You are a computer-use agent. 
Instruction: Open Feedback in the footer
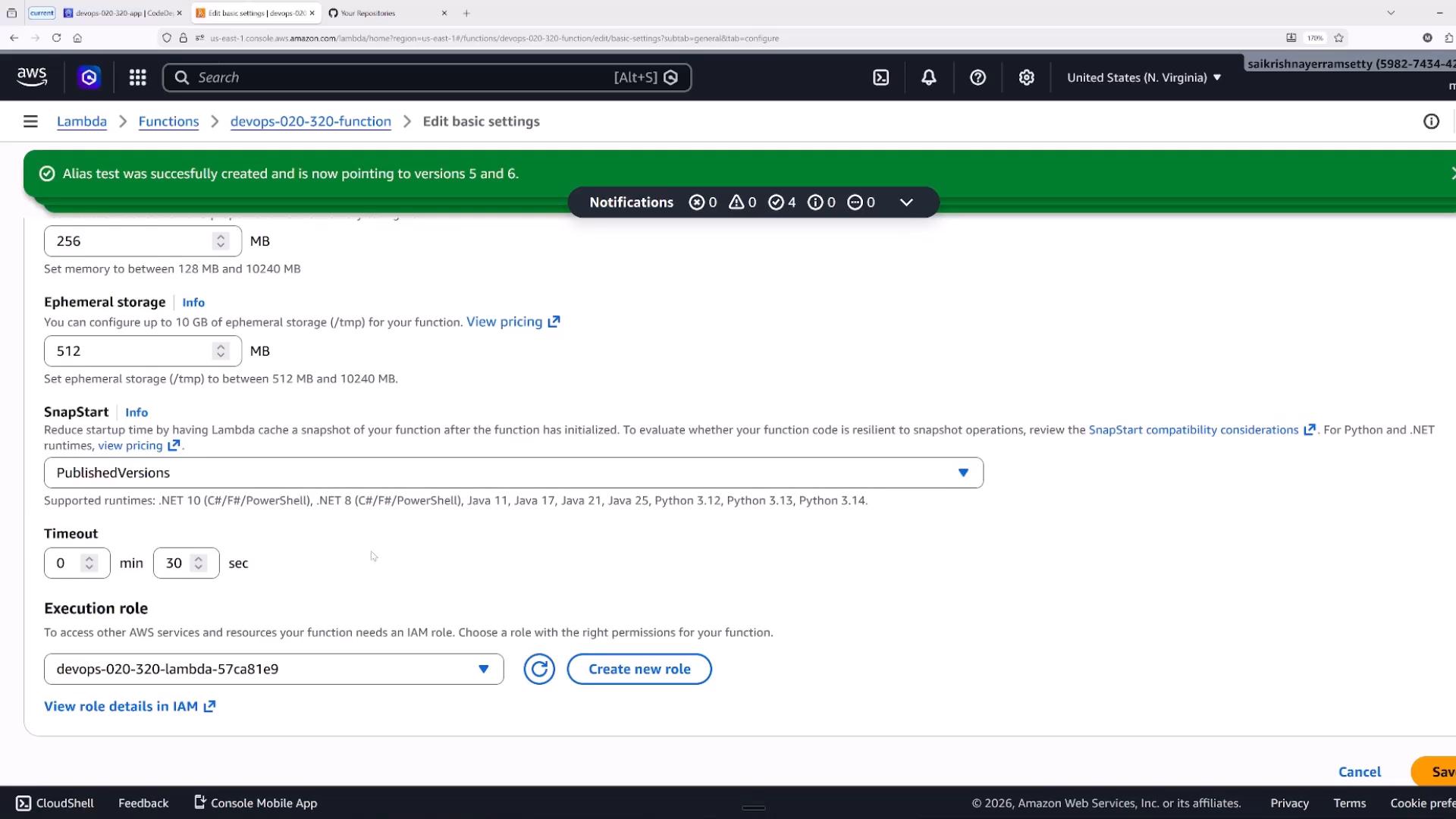pyautogui.click(x=143, y=803)
